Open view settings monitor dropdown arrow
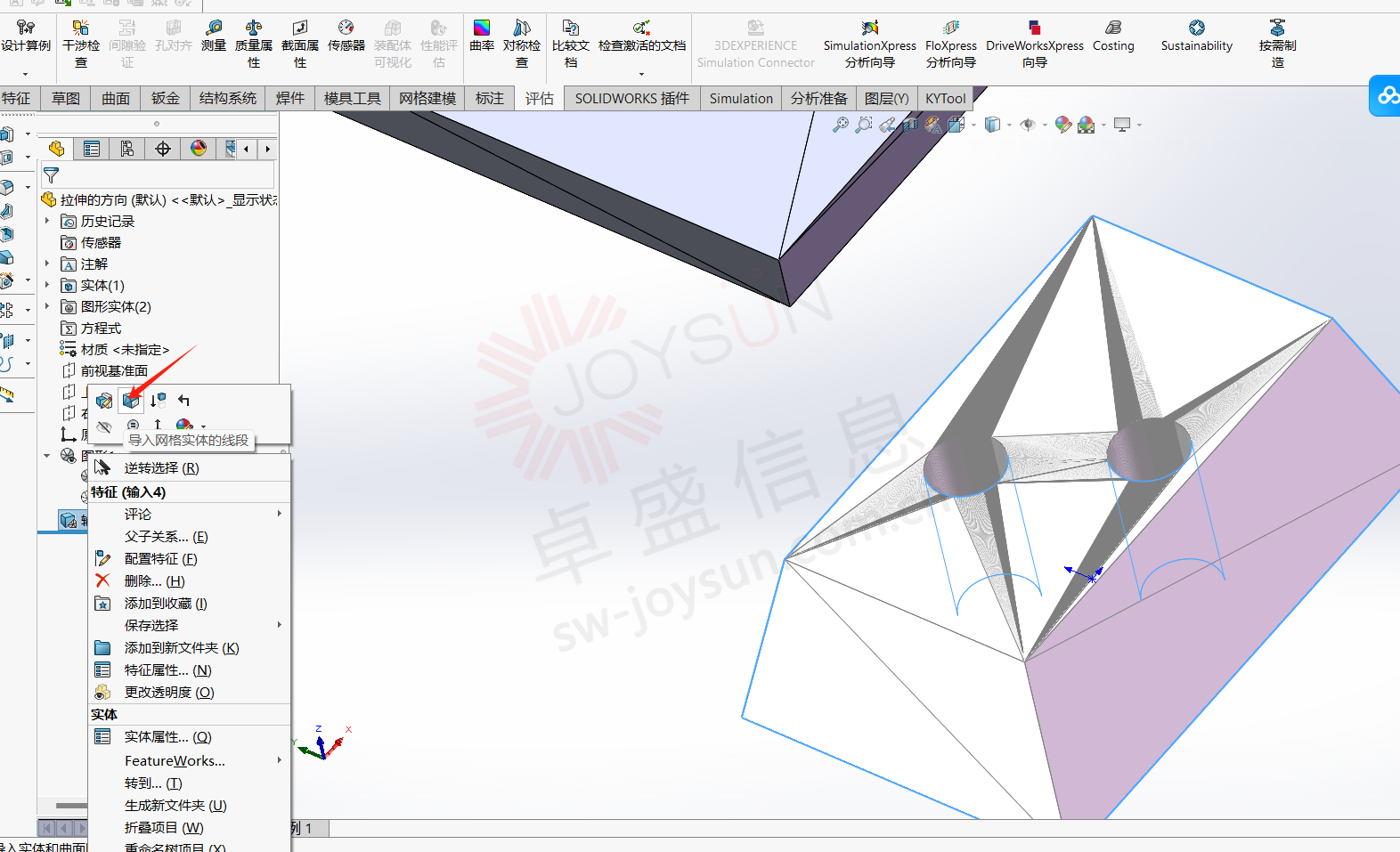 click(1139, 125)
